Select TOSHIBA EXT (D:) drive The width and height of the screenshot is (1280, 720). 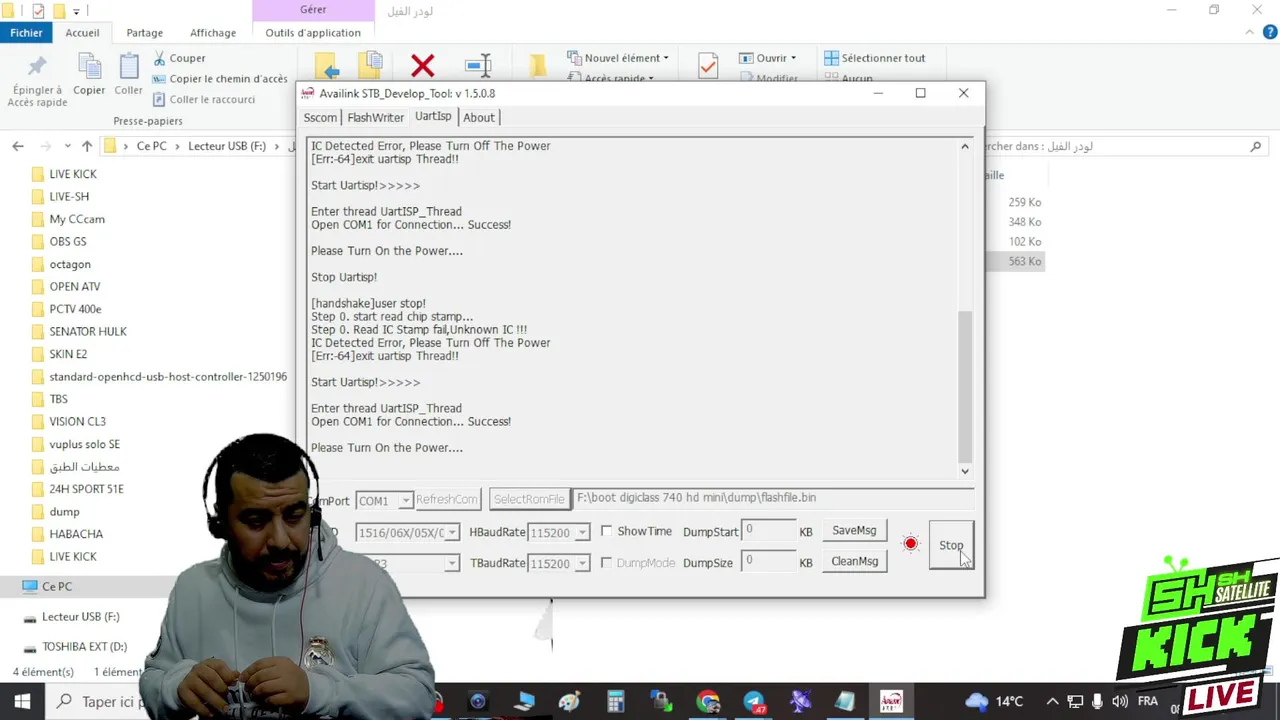pos(84,646)
